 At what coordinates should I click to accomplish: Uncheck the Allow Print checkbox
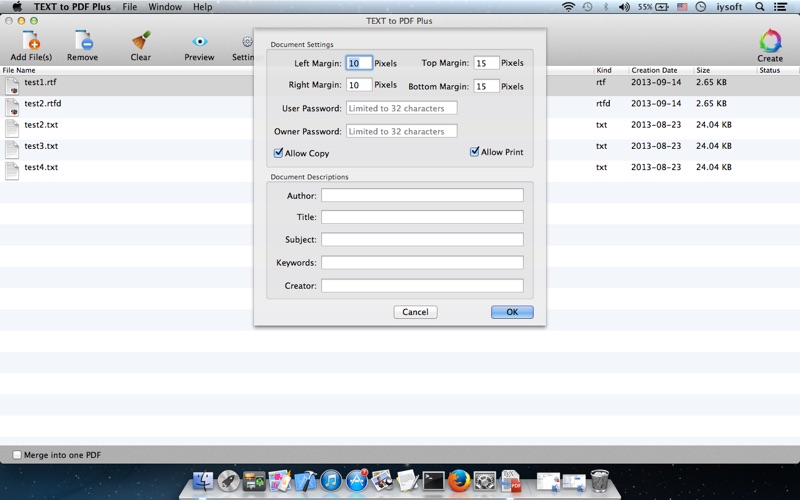[474, 152]
